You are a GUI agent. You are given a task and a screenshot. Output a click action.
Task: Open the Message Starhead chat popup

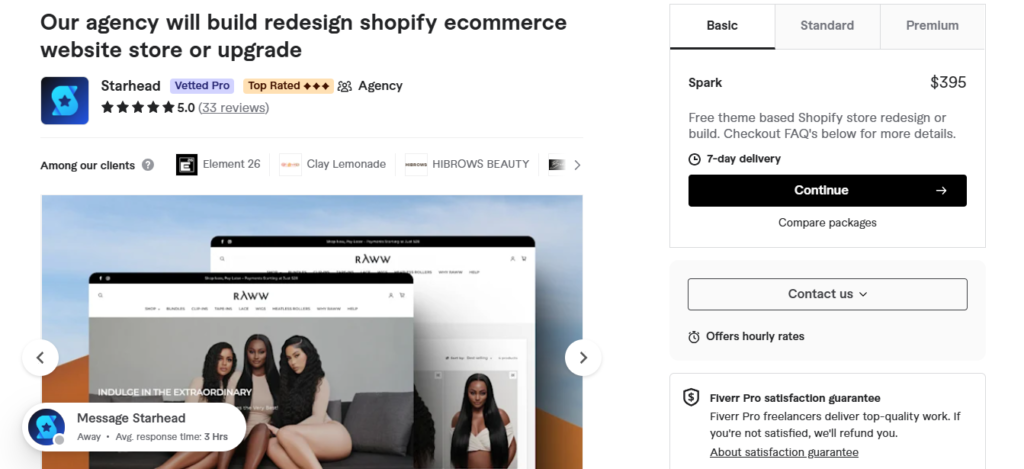(135, 427)
